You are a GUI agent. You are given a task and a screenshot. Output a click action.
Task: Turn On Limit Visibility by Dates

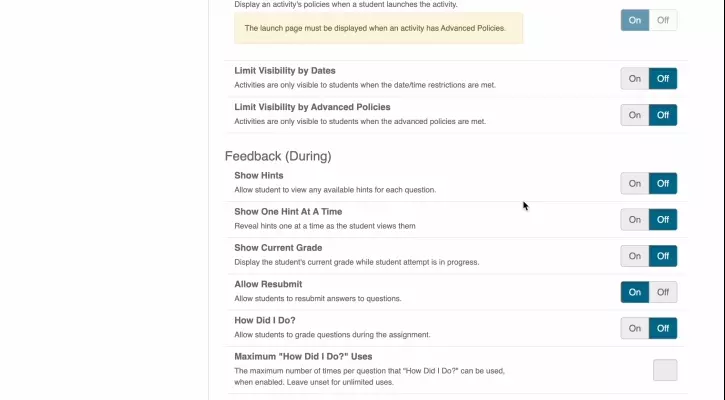point(634,79)
